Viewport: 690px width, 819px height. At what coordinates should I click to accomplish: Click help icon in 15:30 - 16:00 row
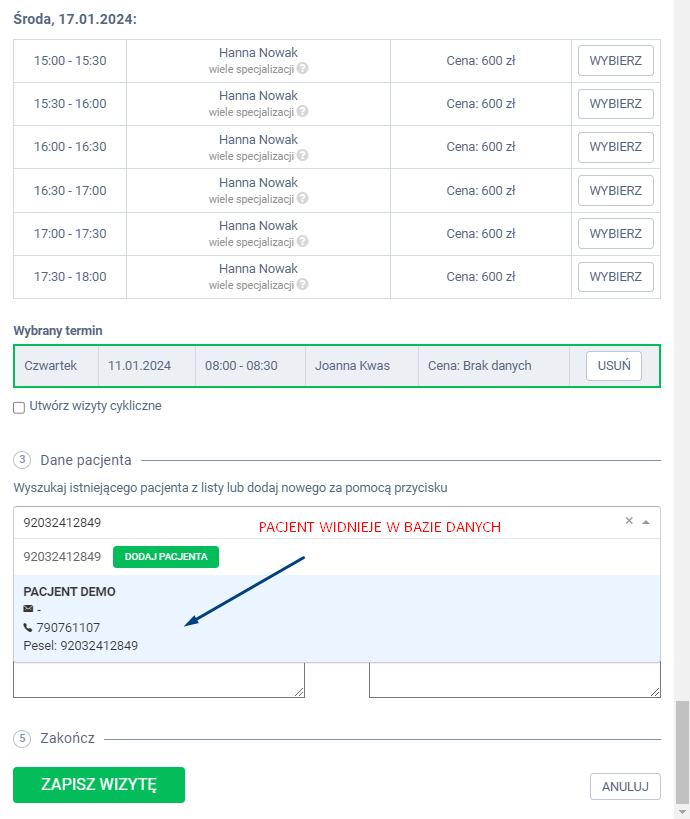302,112
